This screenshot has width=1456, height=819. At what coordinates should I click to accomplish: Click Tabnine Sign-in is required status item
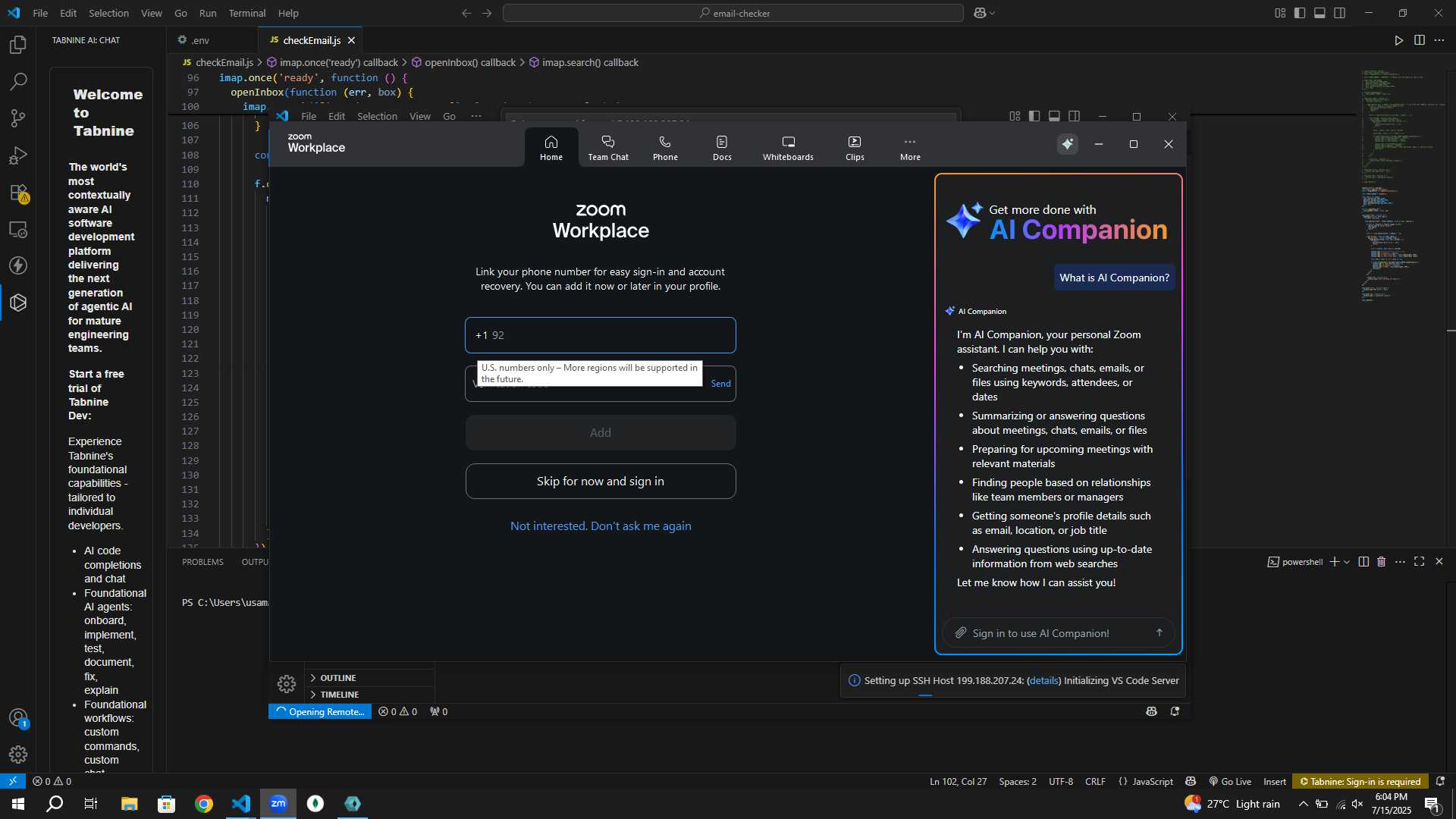pos(1360,782)
